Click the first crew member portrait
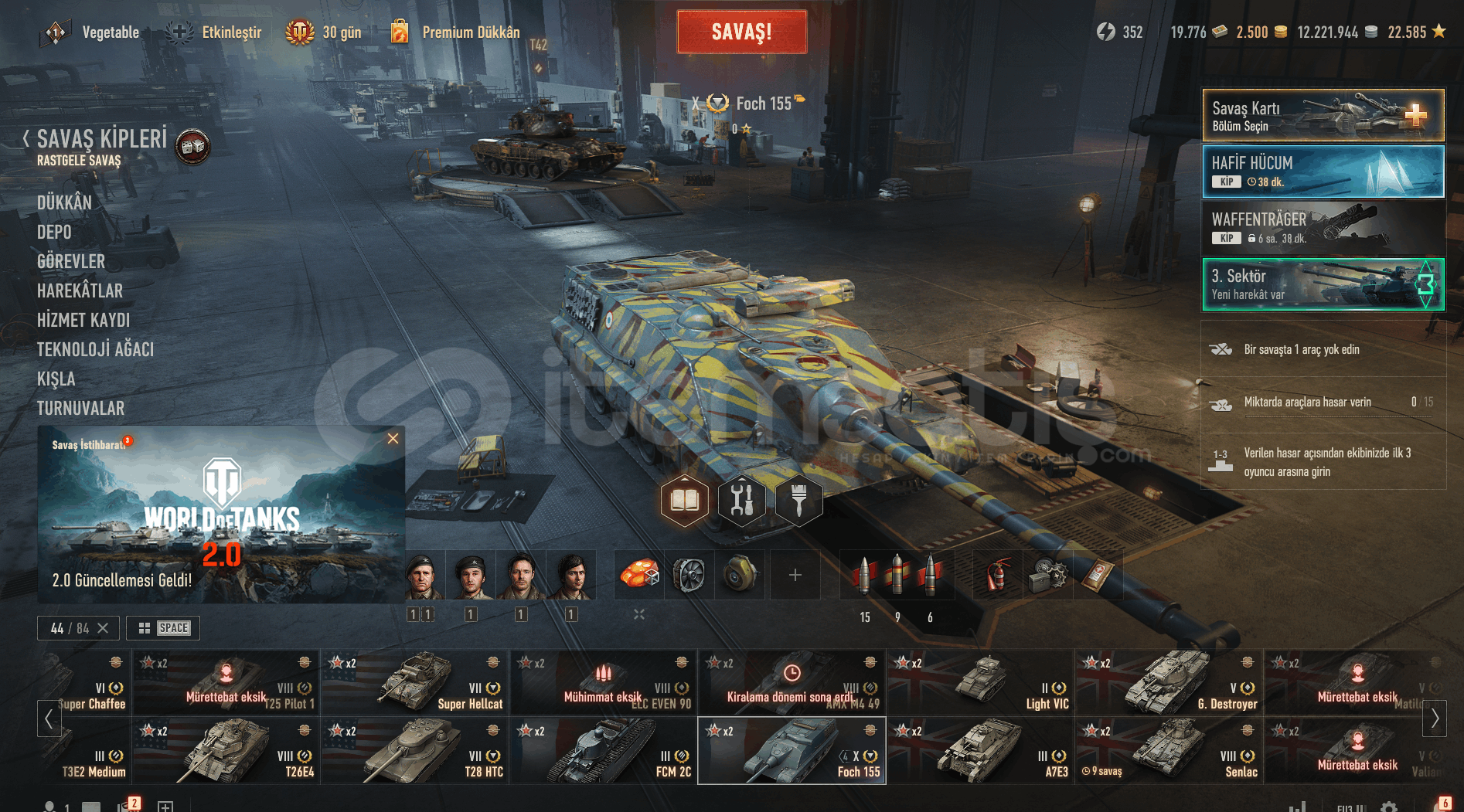 coord(422,575)
